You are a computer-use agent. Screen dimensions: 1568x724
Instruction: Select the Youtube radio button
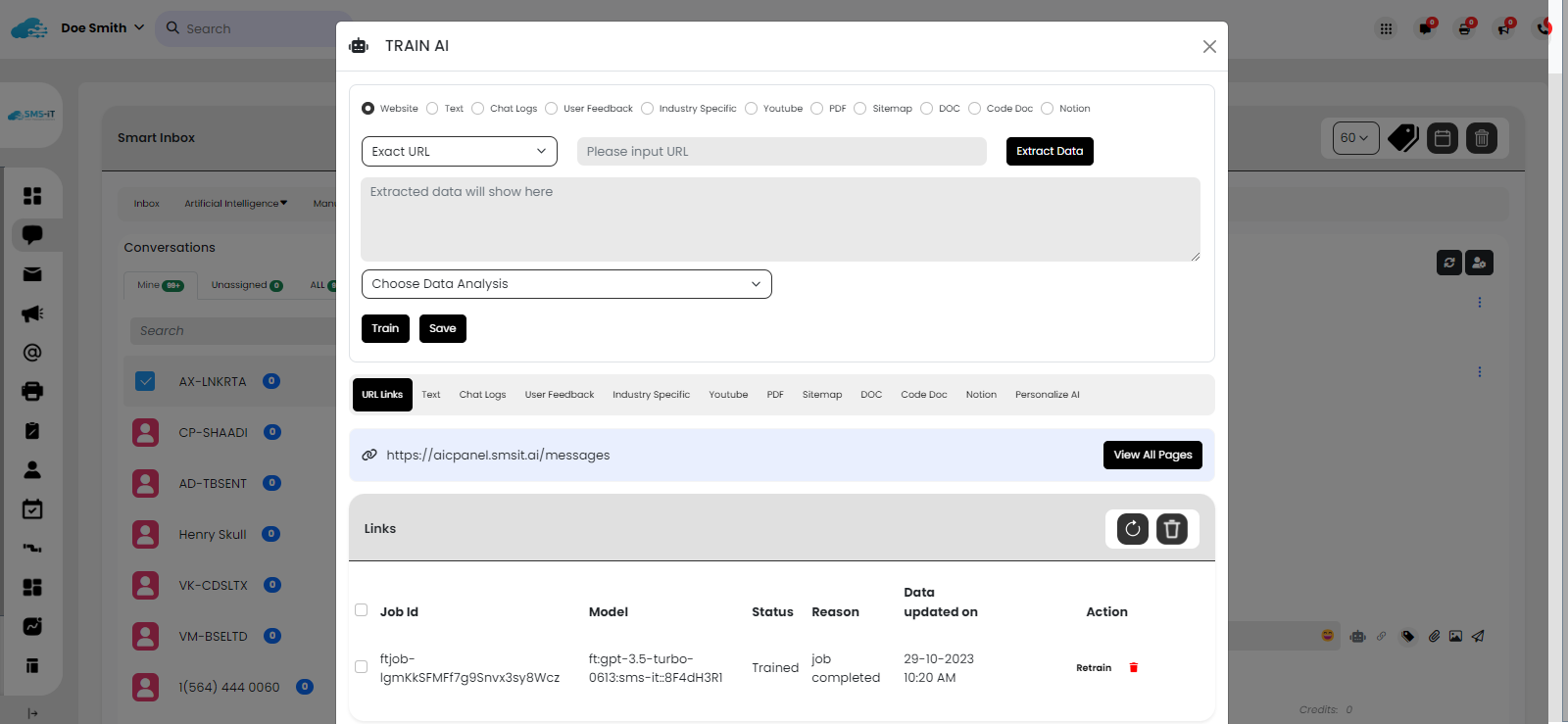pos(752,109)
